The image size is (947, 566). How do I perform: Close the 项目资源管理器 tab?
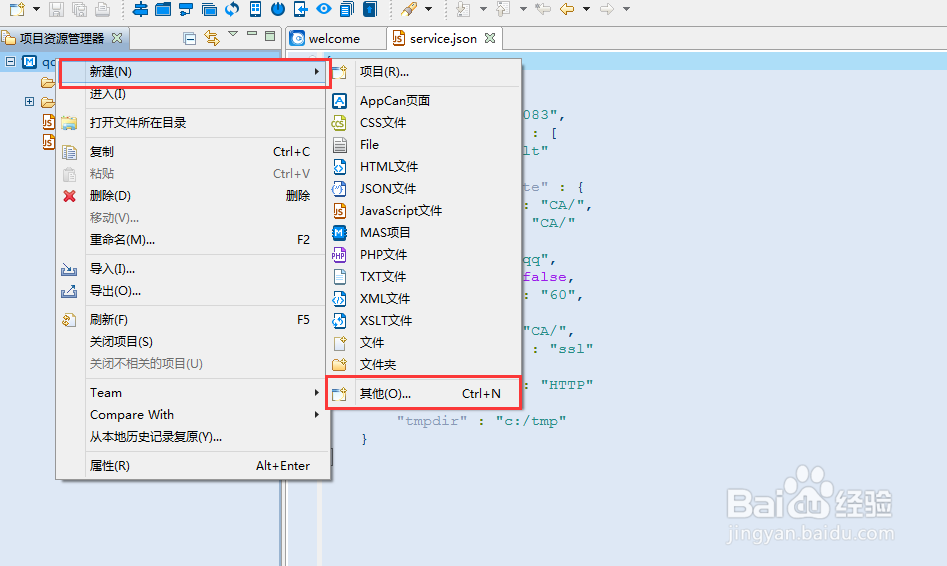click(x=117, y=38)
